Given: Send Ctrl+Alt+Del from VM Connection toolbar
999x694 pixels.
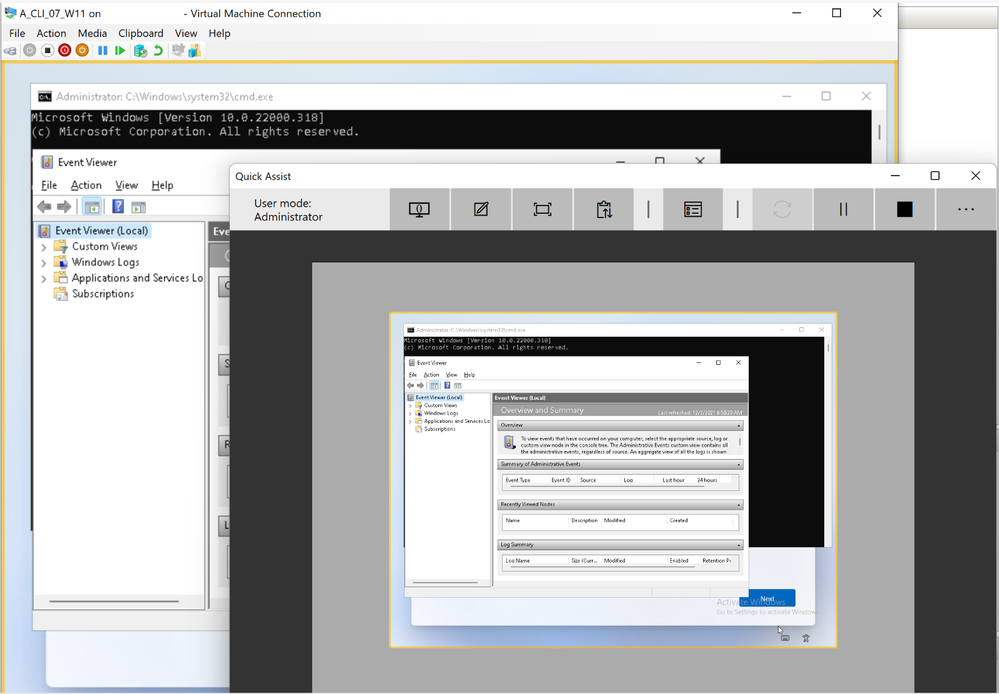Looking at the screenshot, I should [x=10, y=50].
